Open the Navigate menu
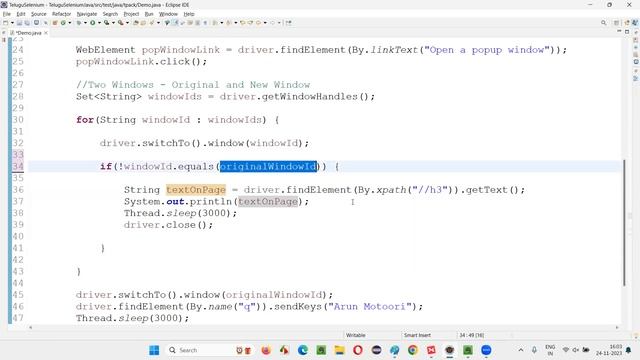640x360 pixels. tap(87, 14)
